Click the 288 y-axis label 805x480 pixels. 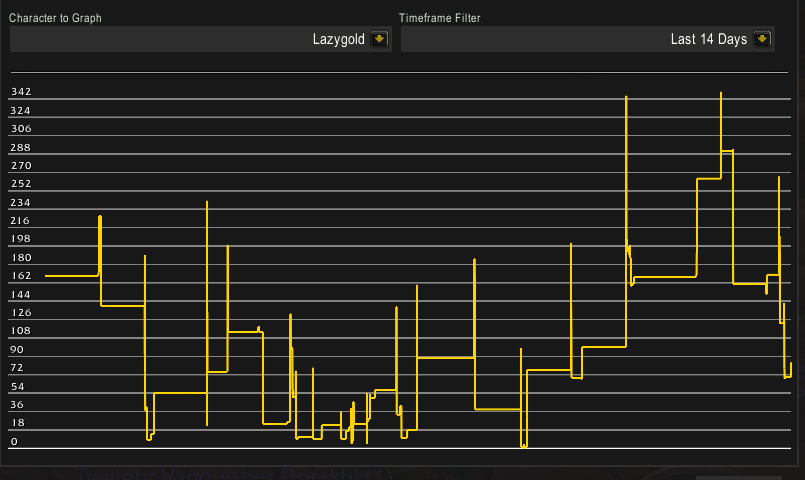pos(21,147)
